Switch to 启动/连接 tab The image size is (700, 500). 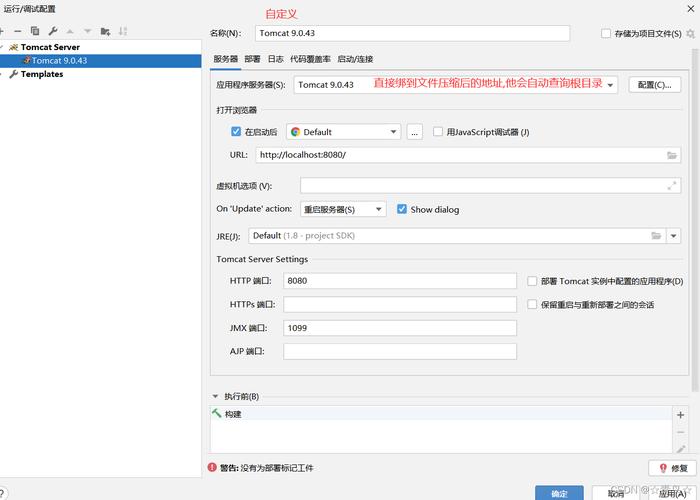tap(355, 59)
